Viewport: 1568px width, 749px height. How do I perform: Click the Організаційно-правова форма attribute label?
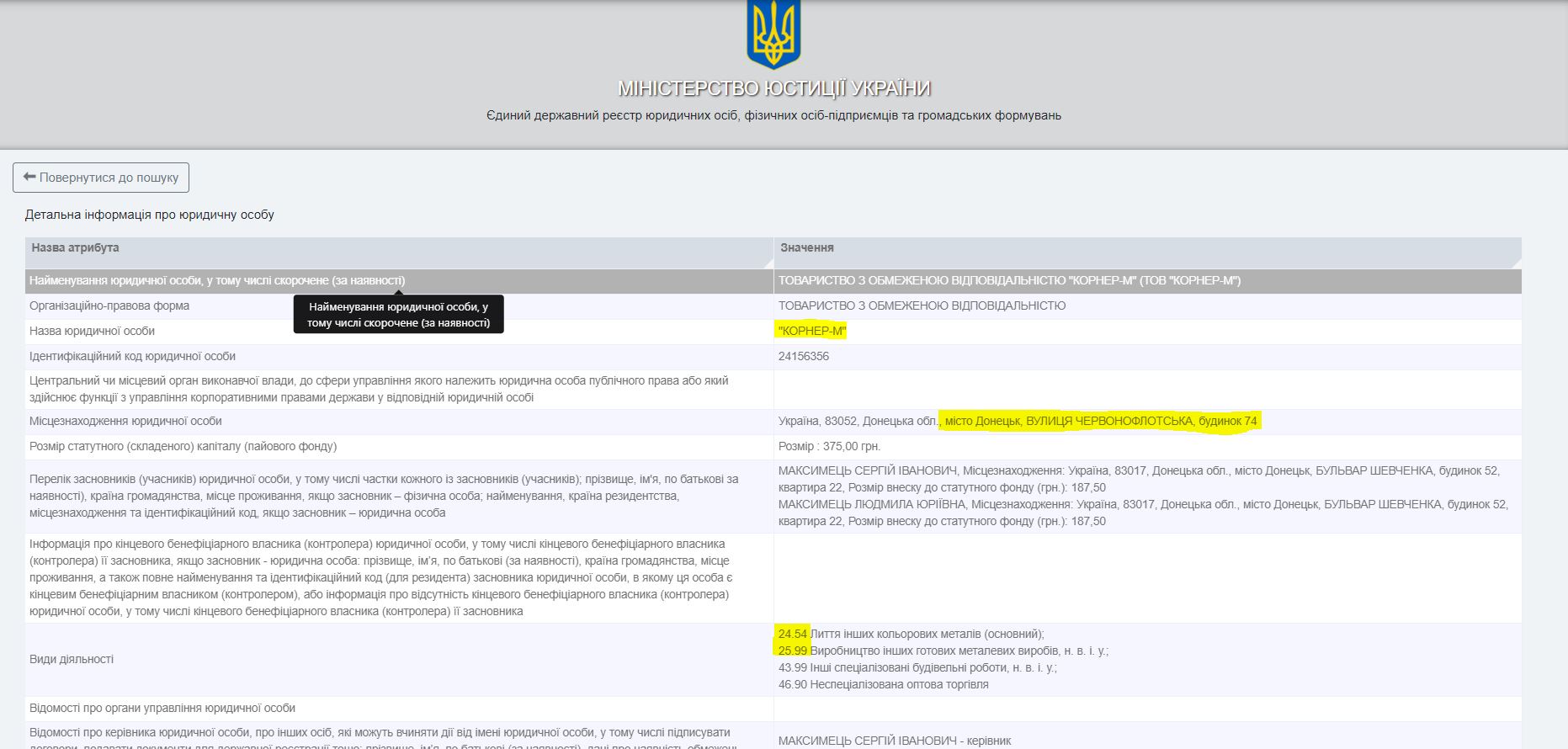pos(109,305)
